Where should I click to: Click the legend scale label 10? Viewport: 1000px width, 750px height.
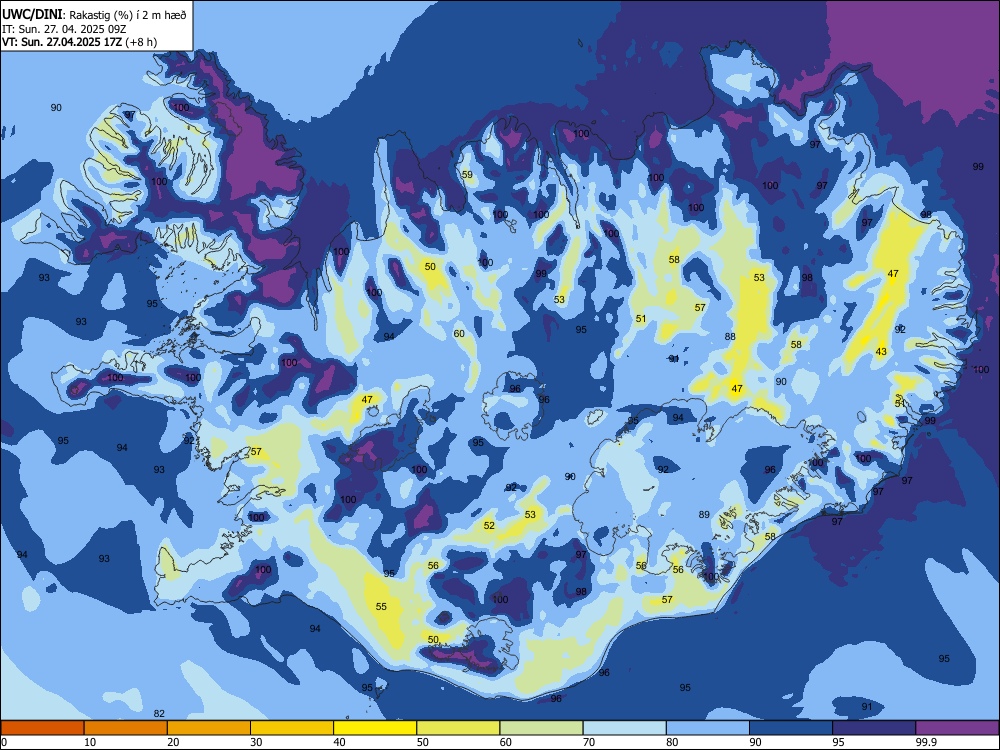[90, 742]
